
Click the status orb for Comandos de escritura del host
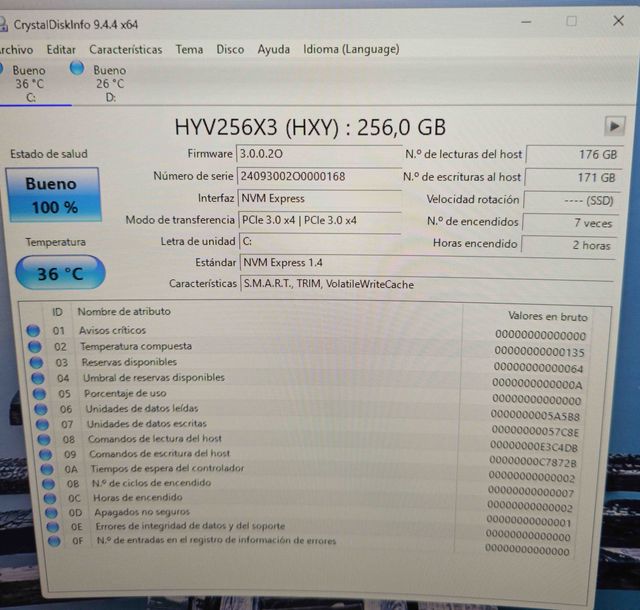(45, 454)
